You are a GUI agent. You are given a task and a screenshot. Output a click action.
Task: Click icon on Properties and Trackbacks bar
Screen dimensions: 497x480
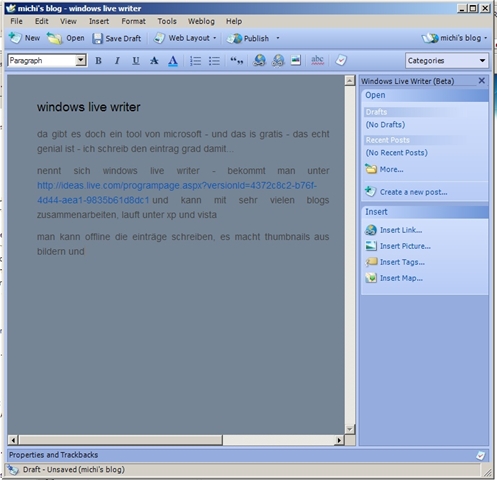tap(480, 455)
